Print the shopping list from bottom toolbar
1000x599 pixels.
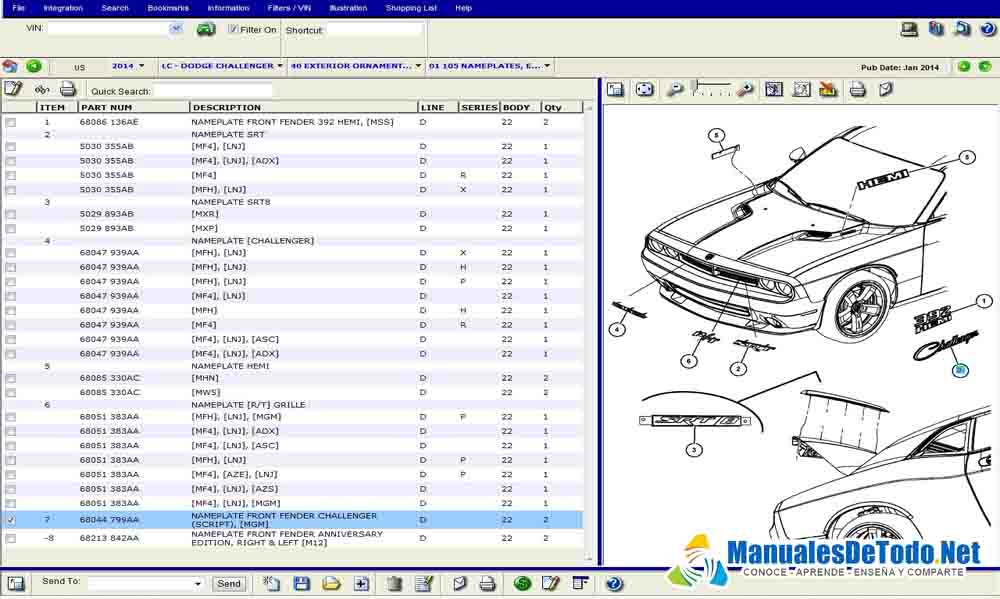(x=487, y=583)
